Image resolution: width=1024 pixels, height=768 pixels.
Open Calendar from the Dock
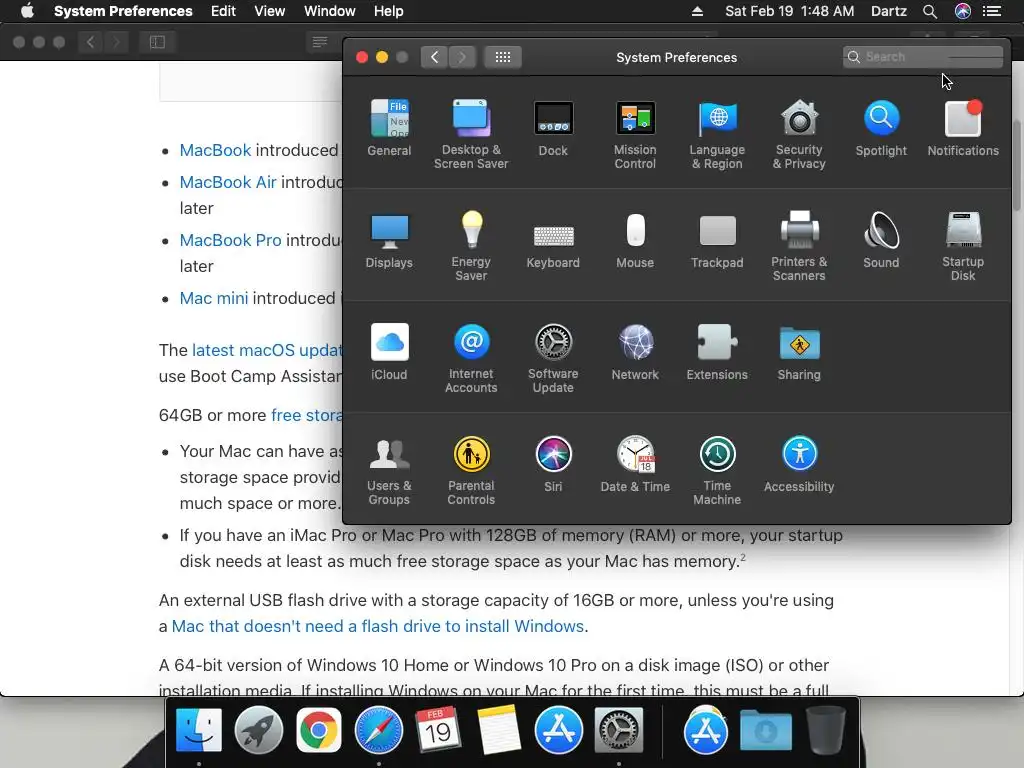438,730
